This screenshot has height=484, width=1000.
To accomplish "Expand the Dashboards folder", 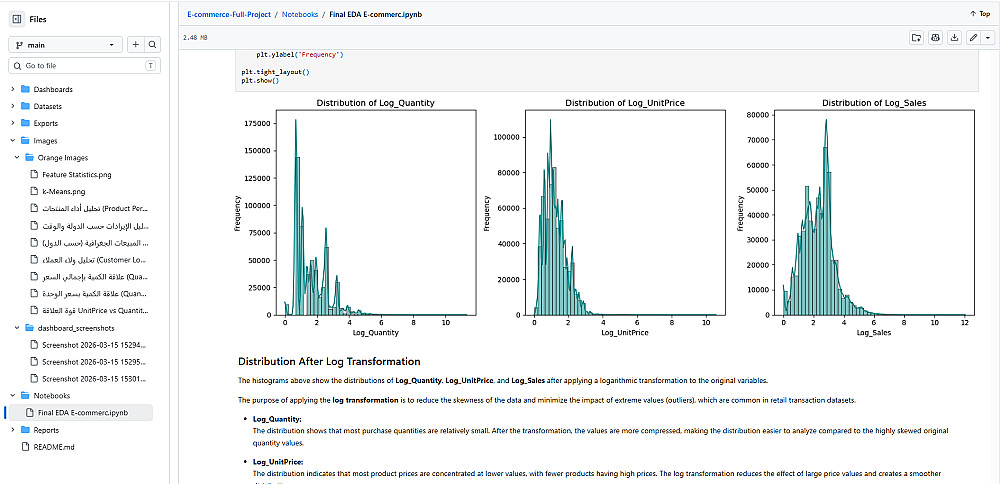I will pos(13,89).
